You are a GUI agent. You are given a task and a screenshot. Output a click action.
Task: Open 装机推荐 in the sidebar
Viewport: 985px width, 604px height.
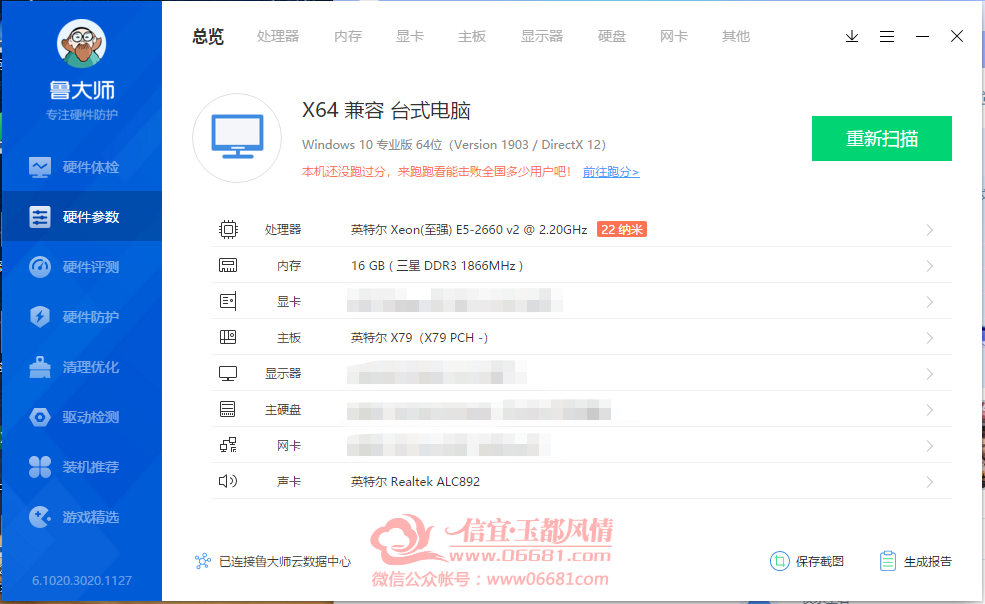(x=82, y=466)
